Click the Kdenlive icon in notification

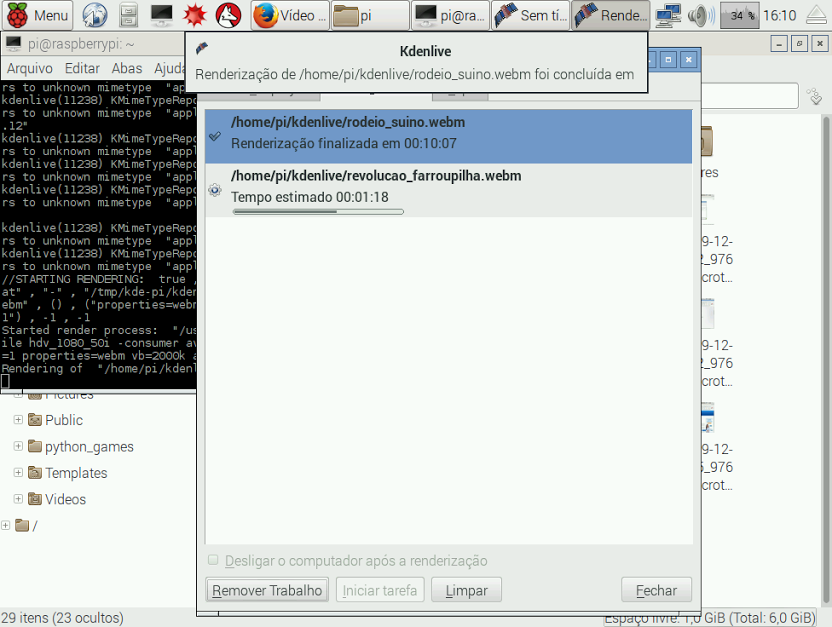[202, 49]
